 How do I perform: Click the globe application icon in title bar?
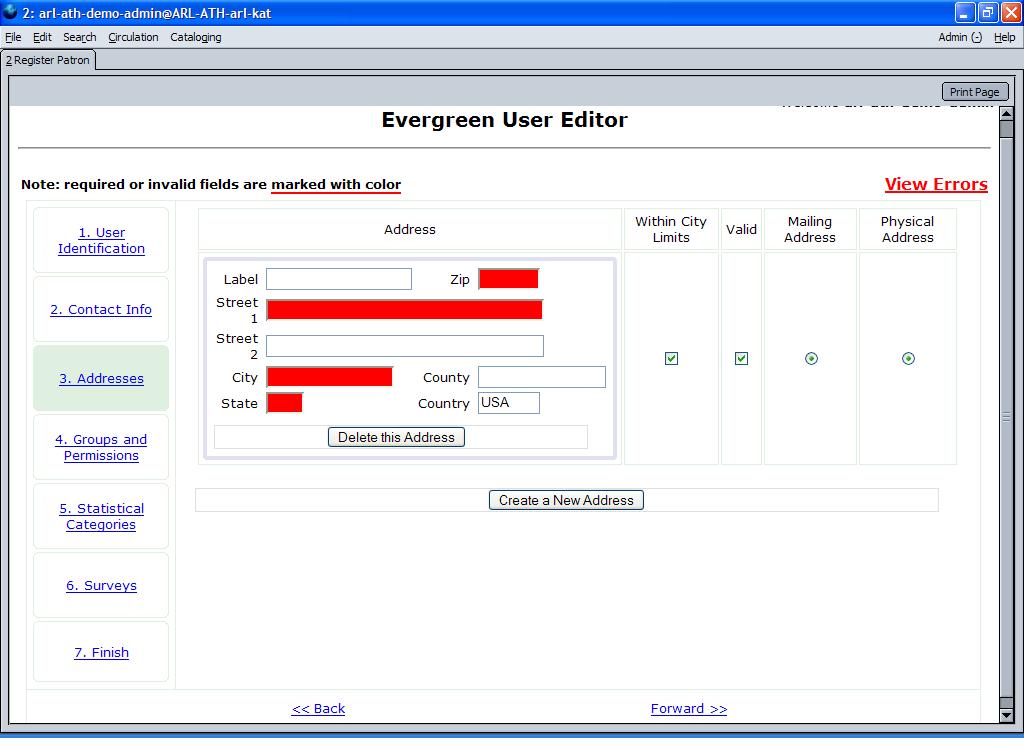click(x=10, y=13)
